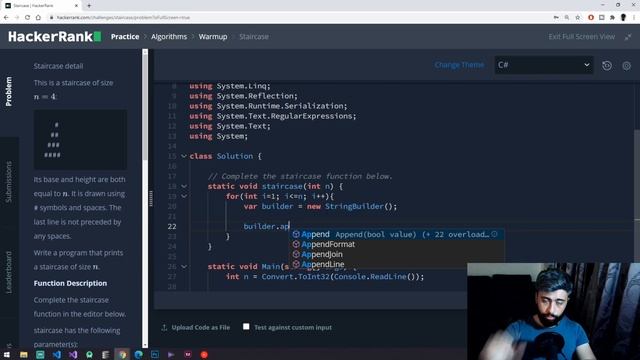
Task: Open a new browser tab
Action: (x=89, y=6)
